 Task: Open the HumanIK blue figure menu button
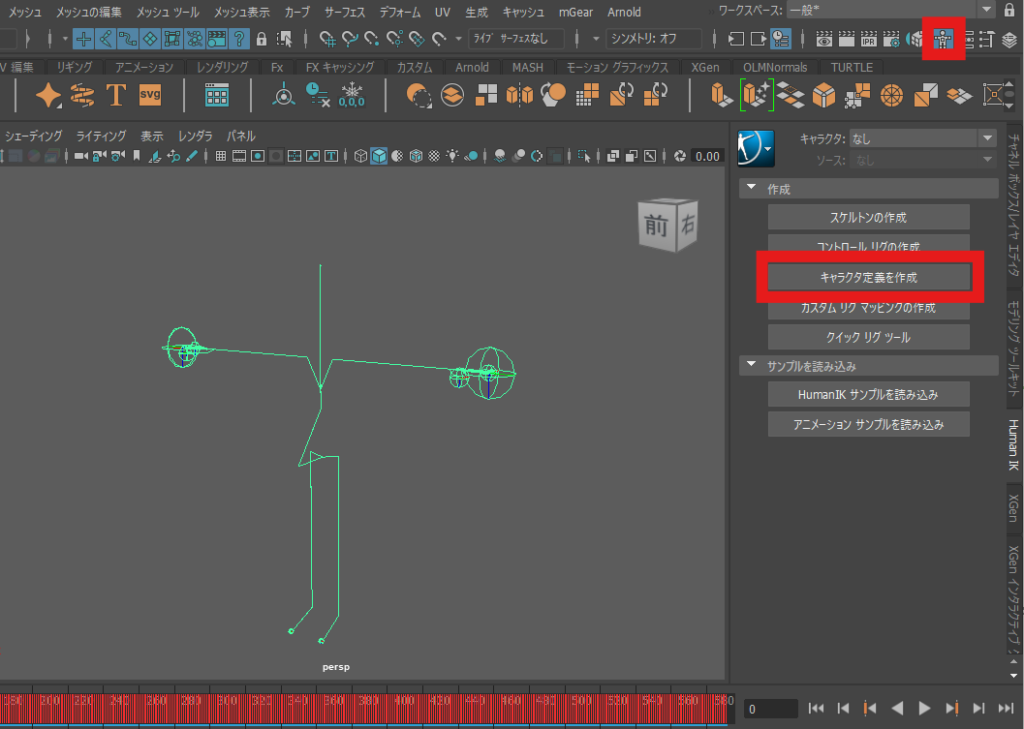tap(756, 148)
